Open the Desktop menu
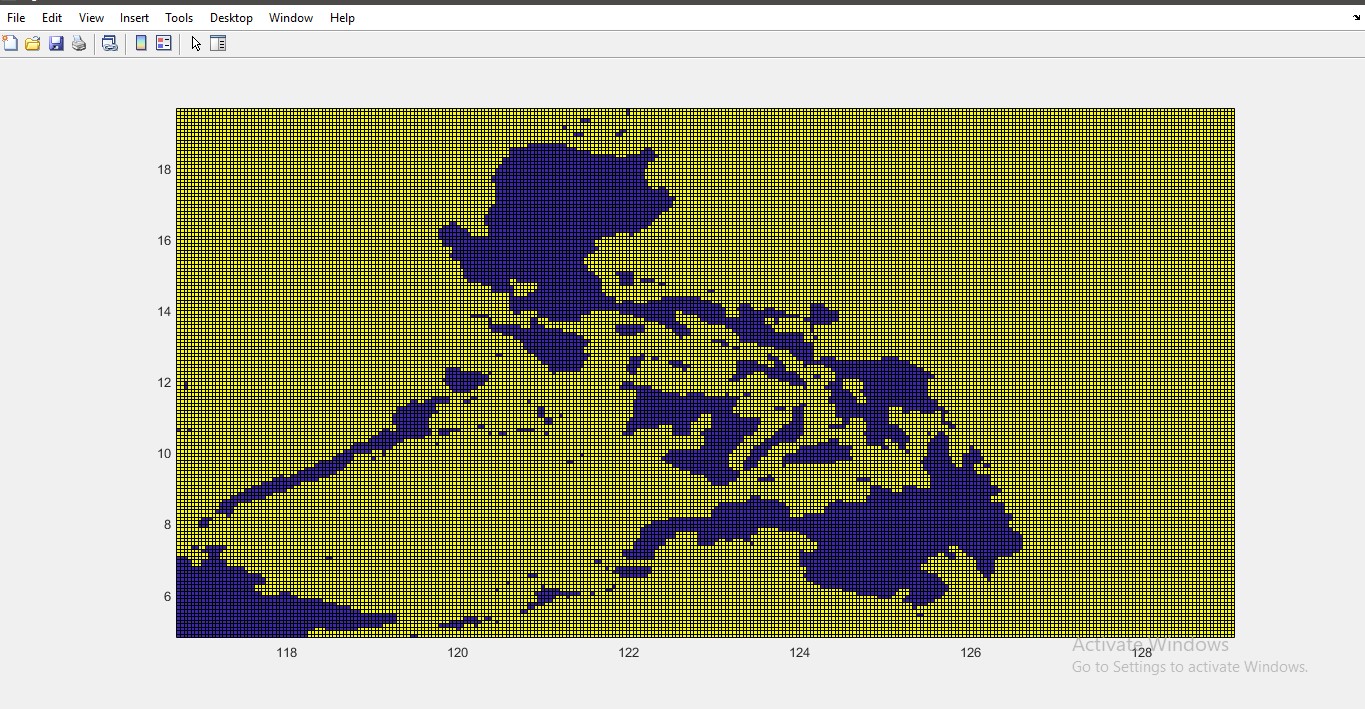Viewport: 1365px width, 709px height. pyautogui.click(x=231, y=18)
